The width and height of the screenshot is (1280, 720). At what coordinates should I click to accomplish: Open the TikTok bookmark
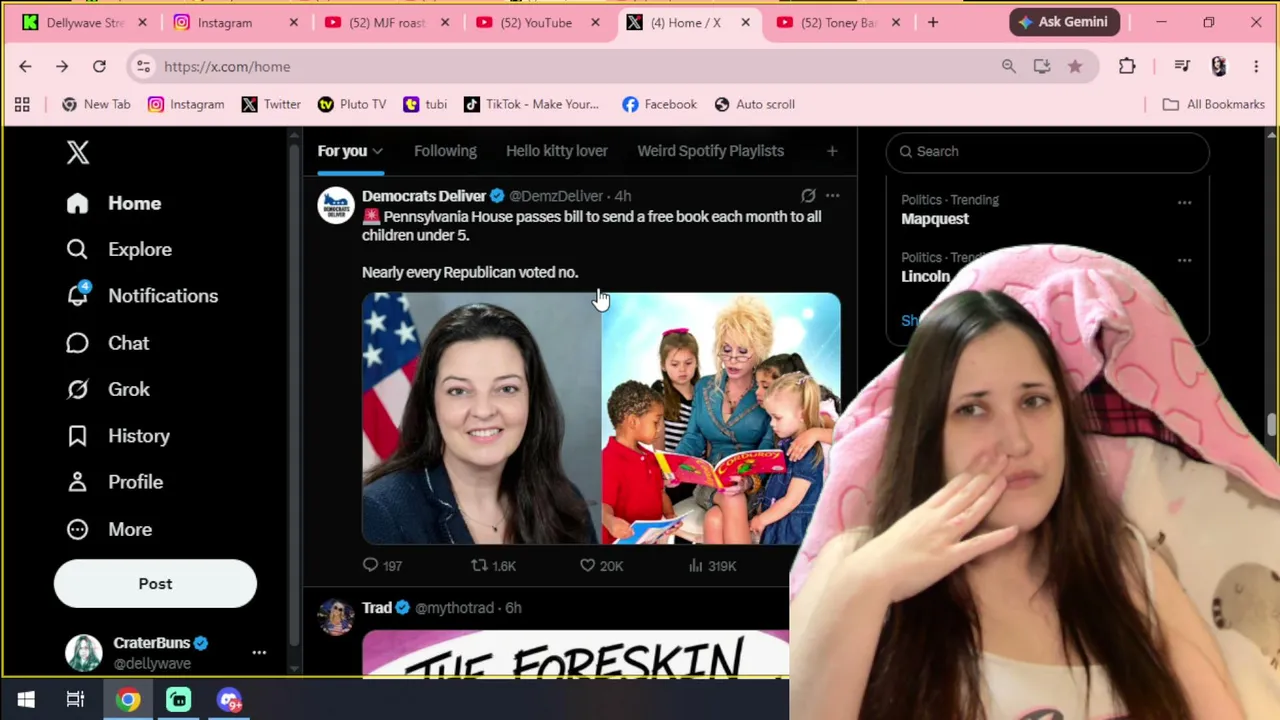(x=531, y=104)
